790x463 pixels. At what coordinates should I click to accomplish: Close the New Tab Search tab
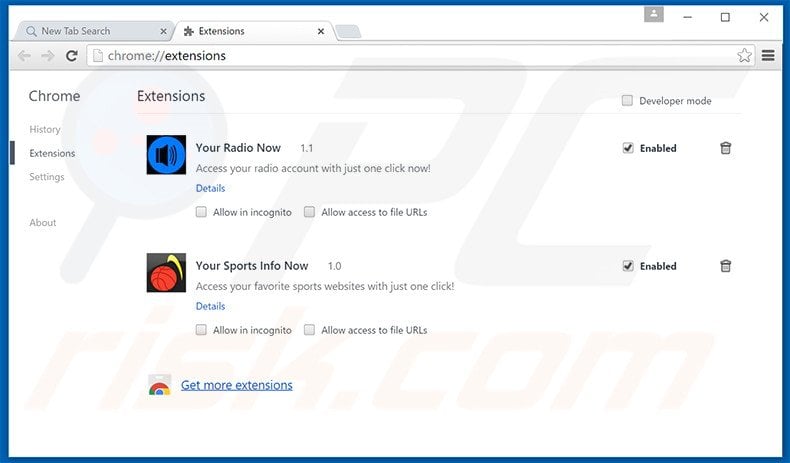pos(163,31)
